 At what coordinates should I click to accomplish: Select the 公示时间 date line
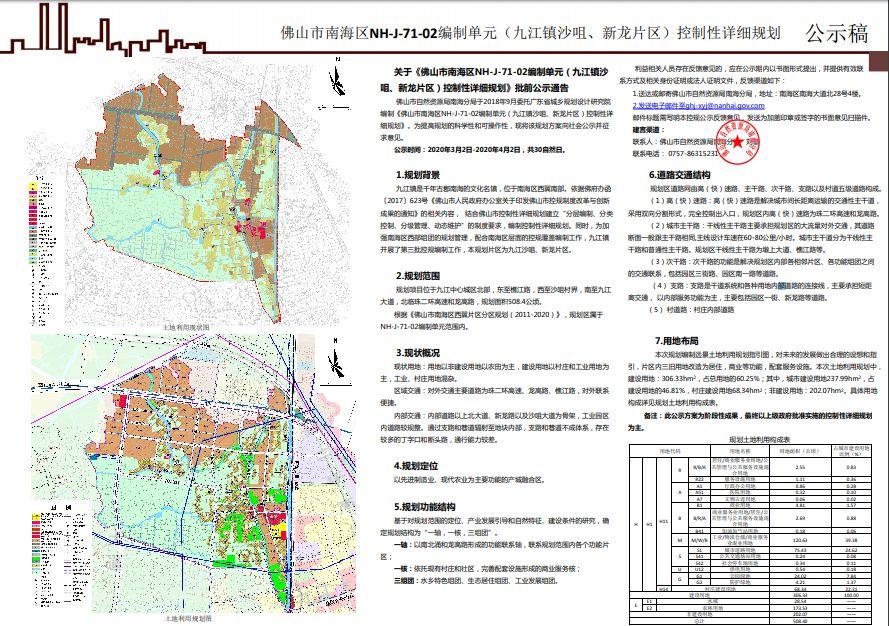(x=480, y=150)
